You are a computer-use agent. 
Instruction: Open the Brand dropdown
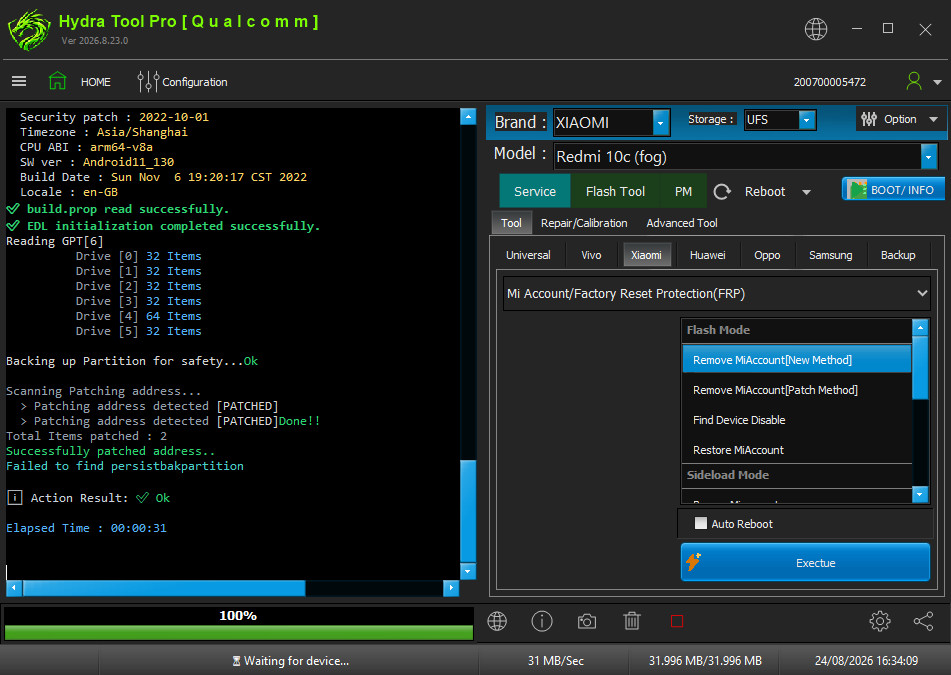tap(660, 123)
